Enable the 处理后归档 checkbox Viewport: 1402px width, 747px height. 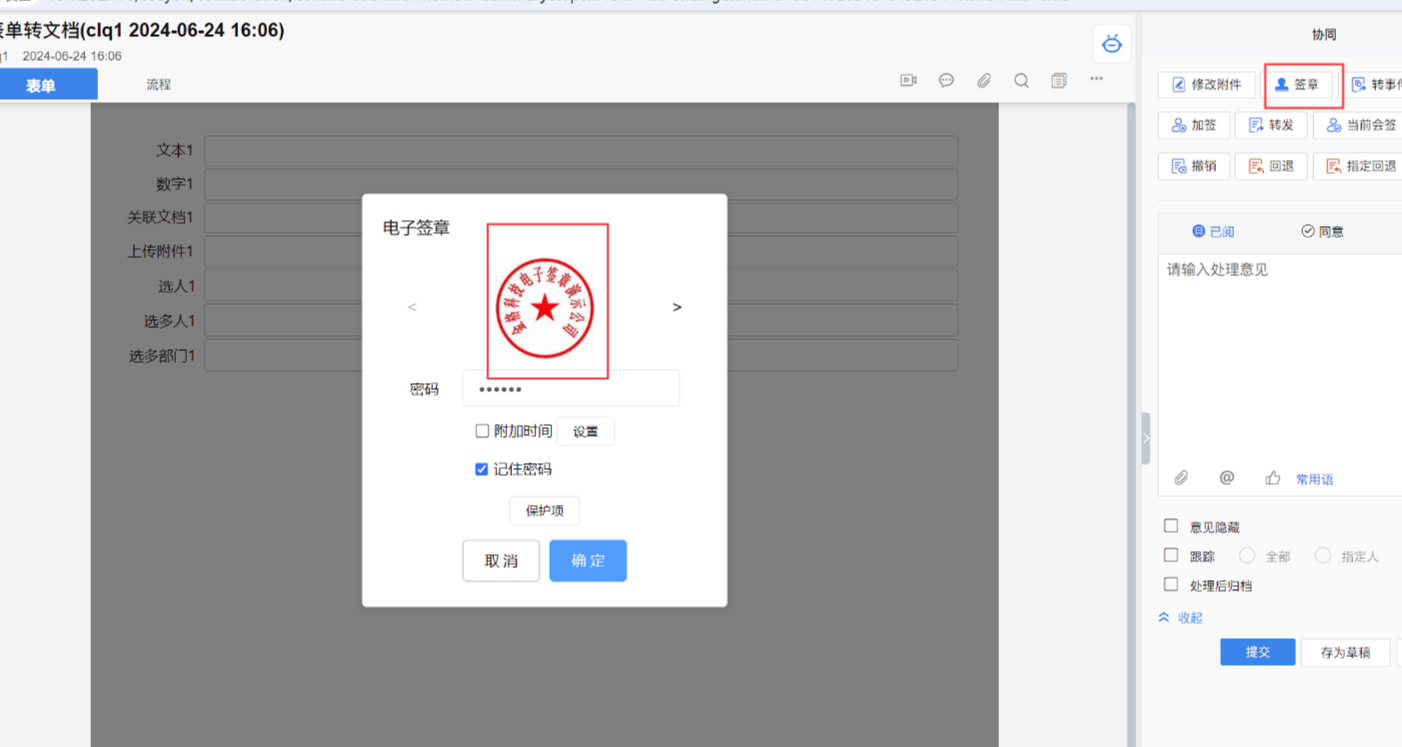(x=1171, y=584)
